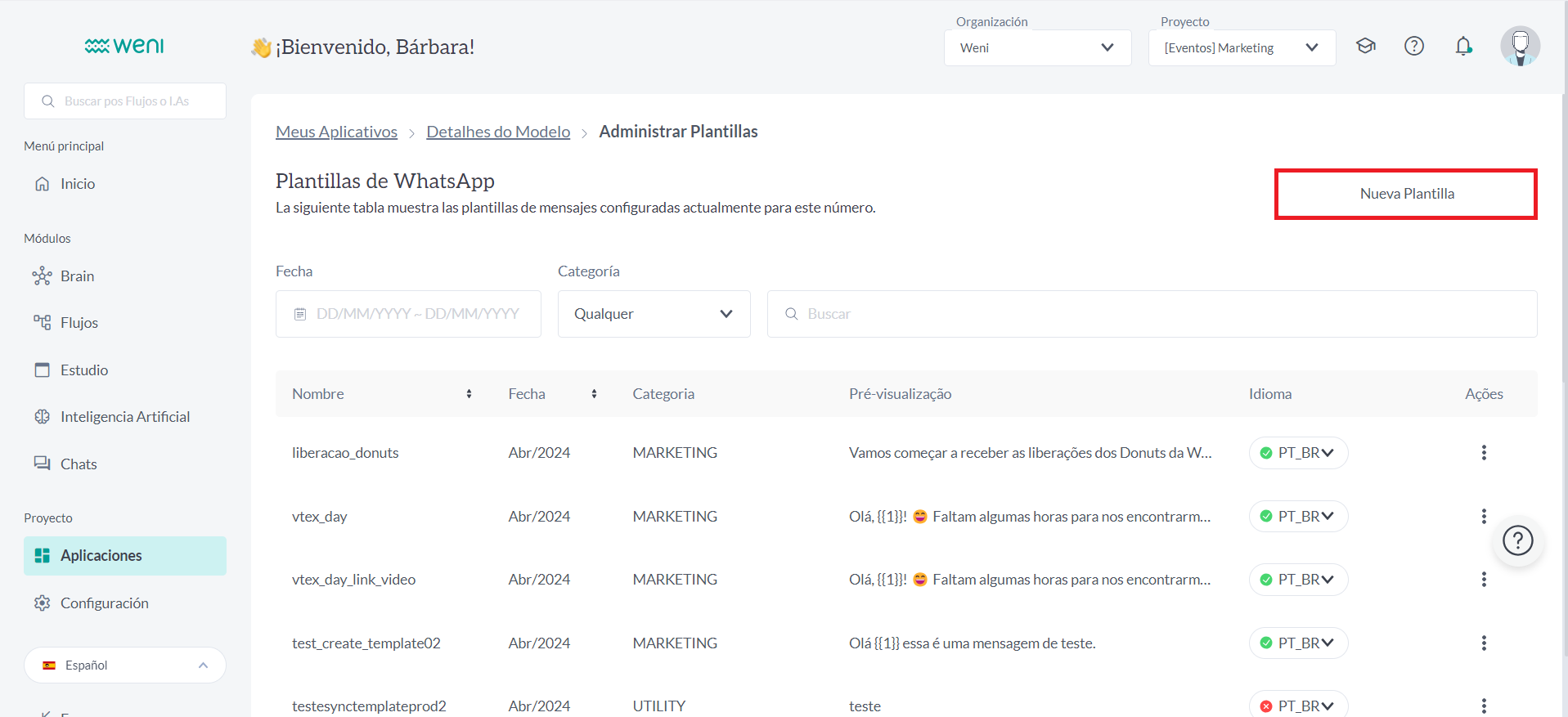1568x717 pixels.
Task: Open Flujos in the sidebar
Action: pyautogui.click(x=79, y=323)
